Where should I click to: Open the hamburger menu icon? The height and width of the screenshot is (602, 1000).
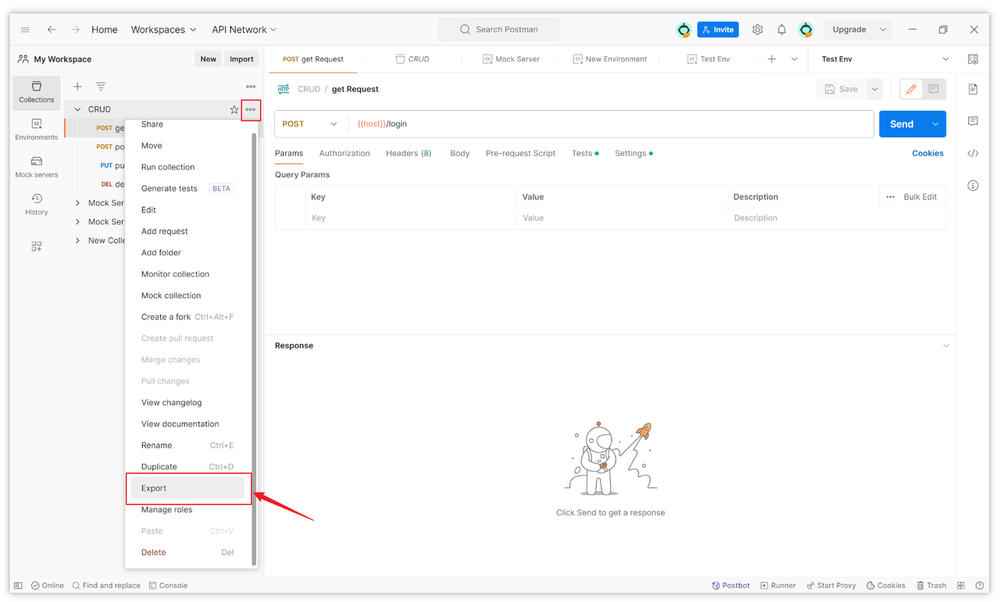click(x=25, y=29)
